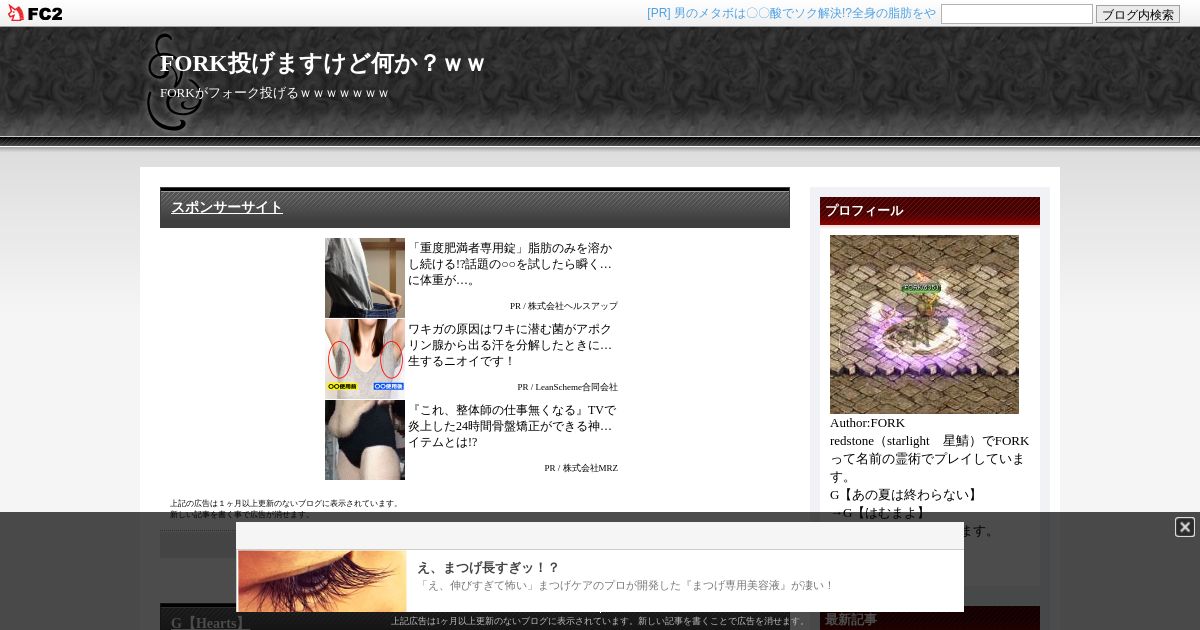Click the プロフィール sidebar heading

[x=930, y=211]
